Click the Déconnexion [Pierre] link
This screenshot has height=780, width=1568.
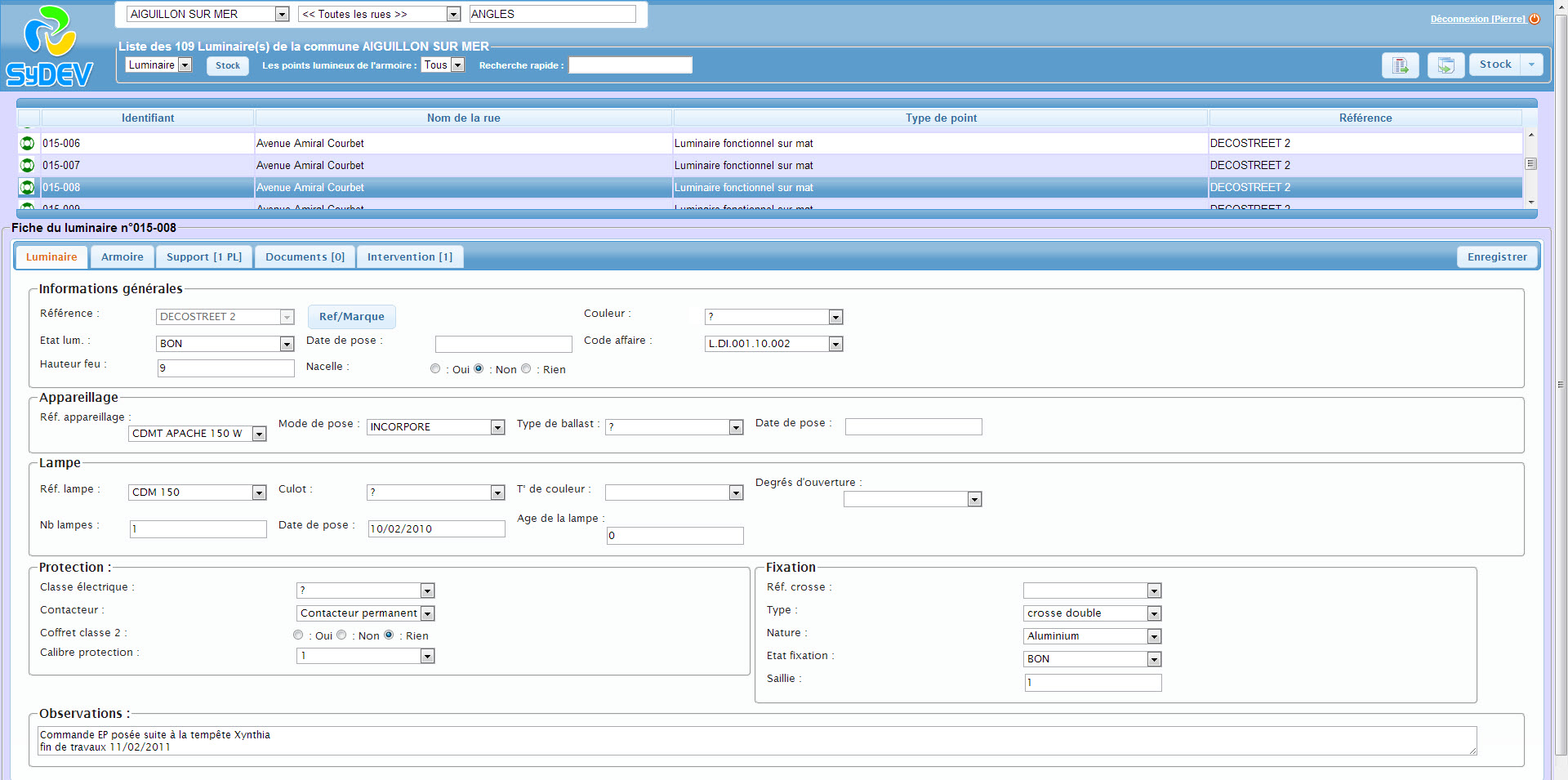tap(1477, 19)
